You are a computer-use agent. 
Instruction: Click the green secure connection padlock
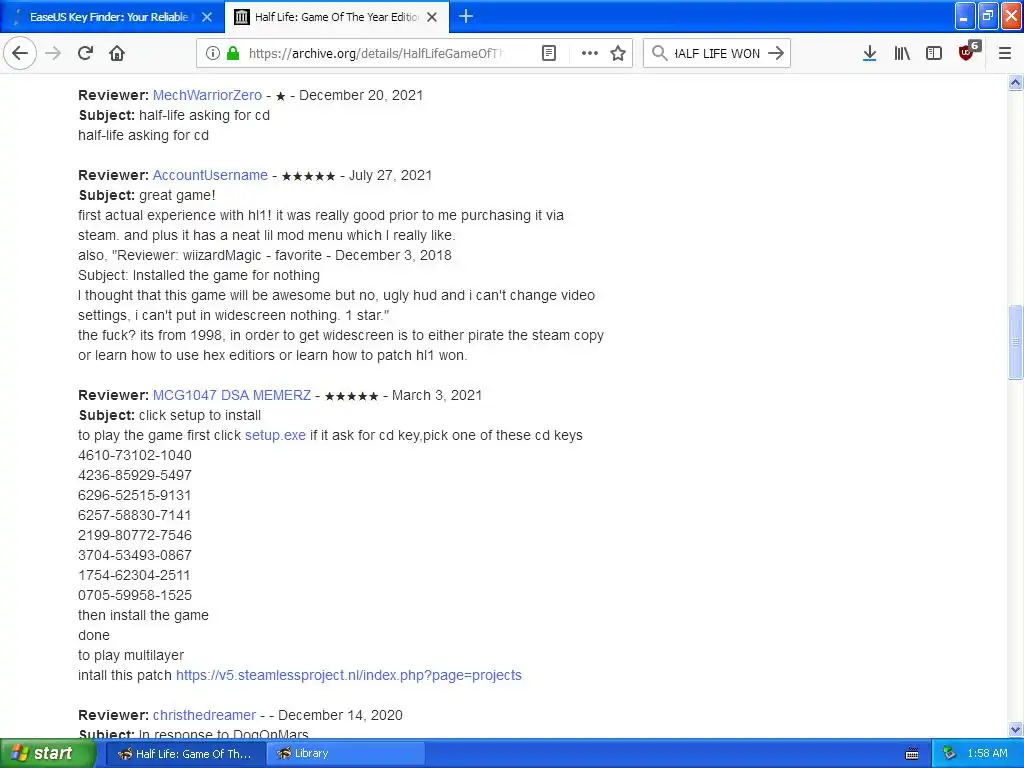point(232,53)
